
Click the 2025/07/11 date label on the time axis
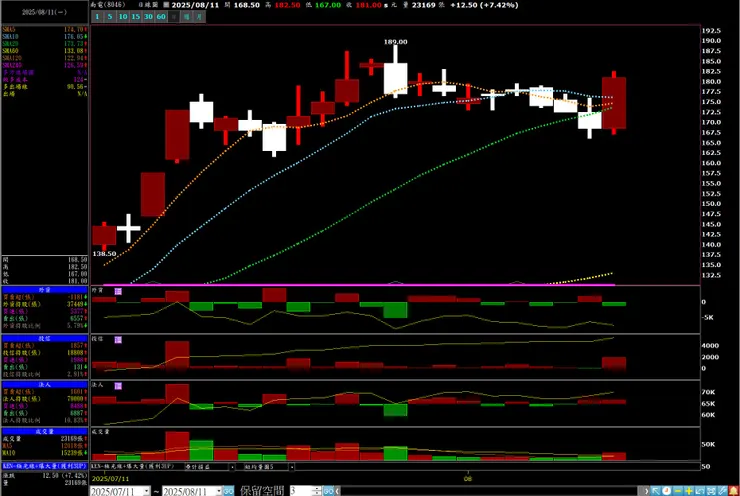pos(110,479)
